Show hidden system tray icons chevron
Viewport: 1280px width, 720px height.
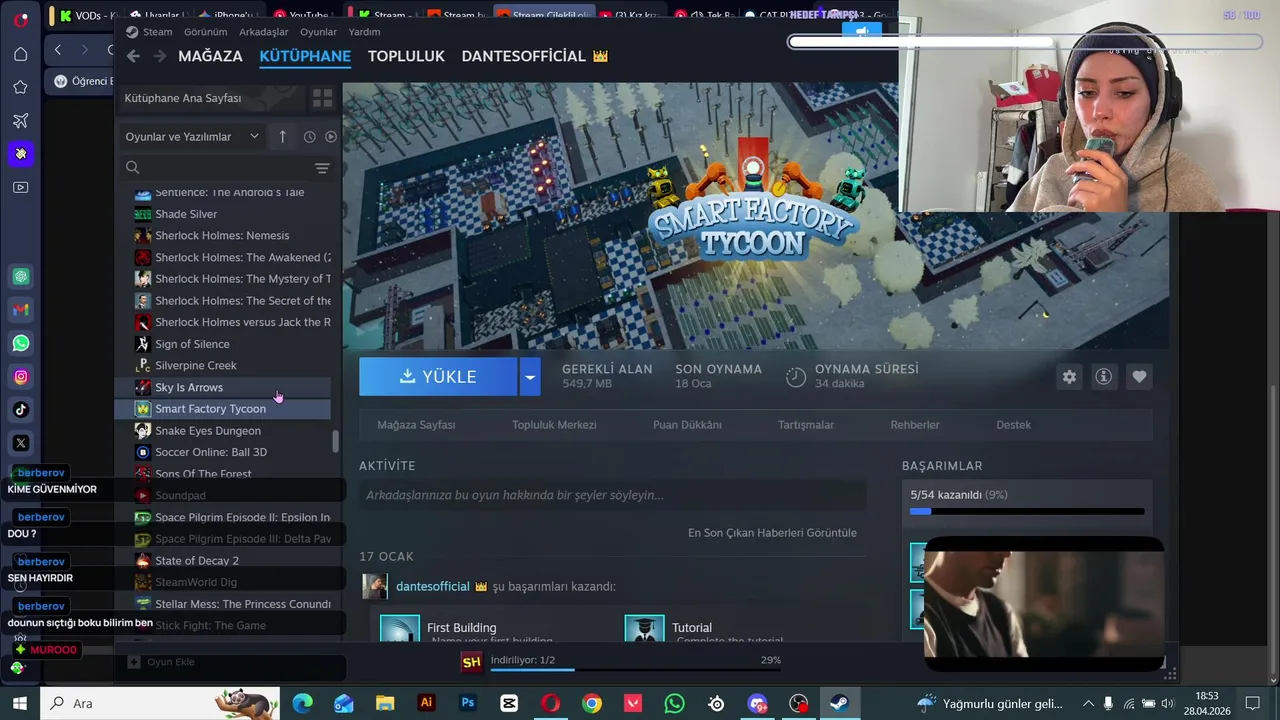click(1089, 703)
